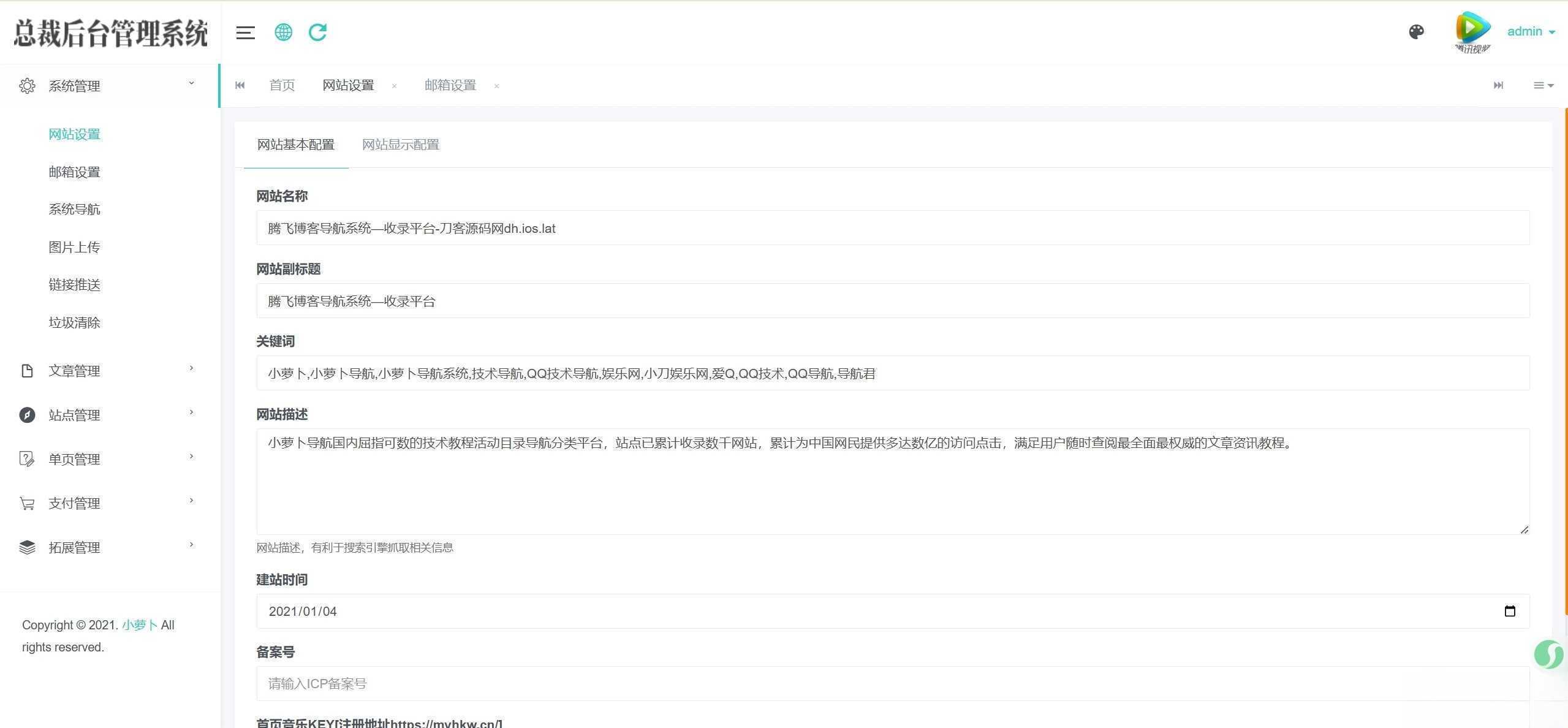Screen dimensions: 1568x728
Task: Click the 站点管理 compass icon
Action: coord(27,415)
